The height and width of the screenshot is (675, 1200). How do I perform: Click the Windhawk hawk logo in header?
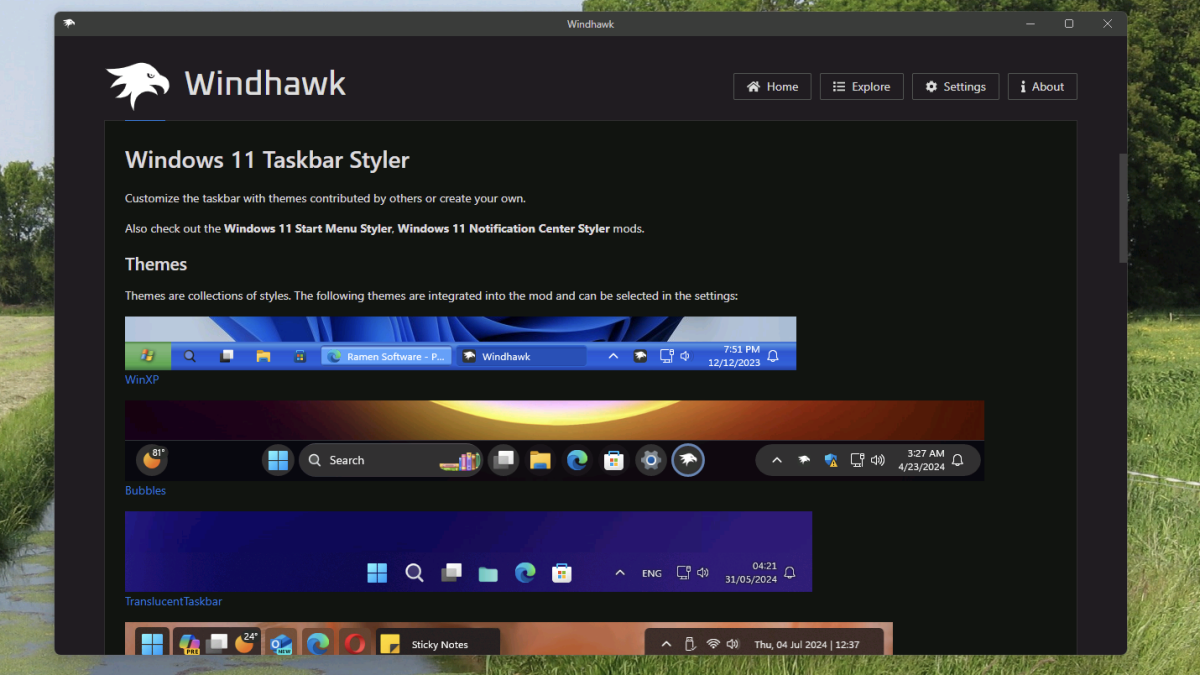(x=138, y=85)
